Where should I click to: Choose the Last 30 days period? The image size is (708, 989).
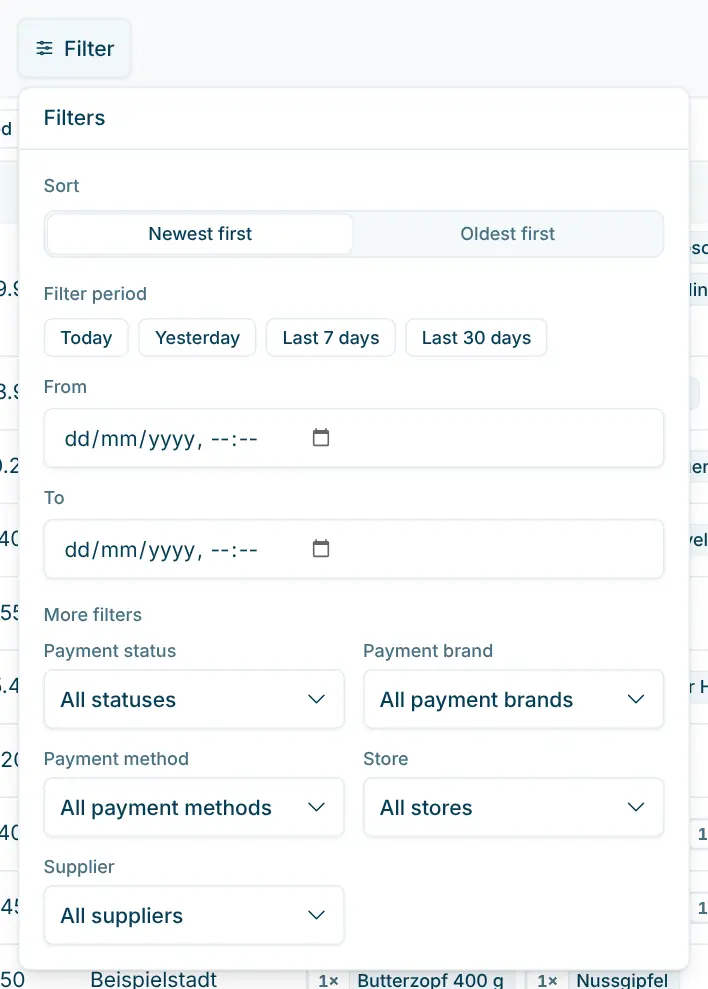click(476, 338)
